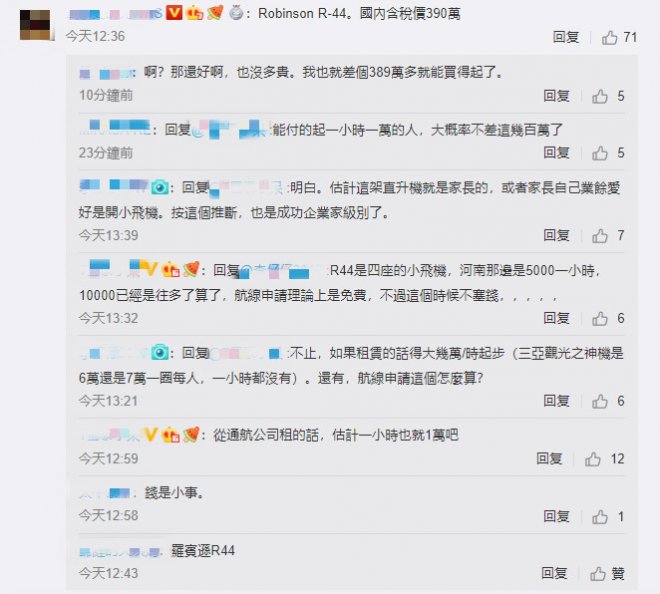Viewport: 660px width, 594px height.
Task: Like the 今天13:32 R44 四座 comment
Action: pos(599,318)
